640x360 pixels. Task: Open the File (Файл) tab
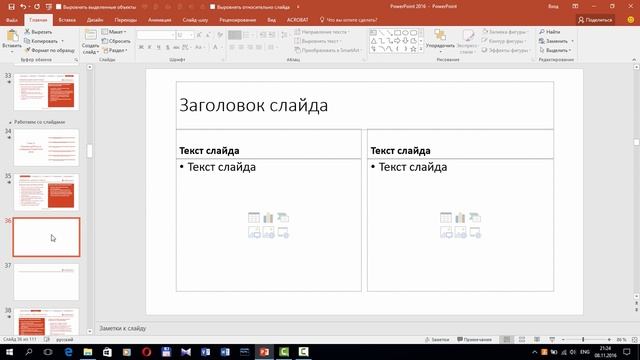(x=12, y=20)
